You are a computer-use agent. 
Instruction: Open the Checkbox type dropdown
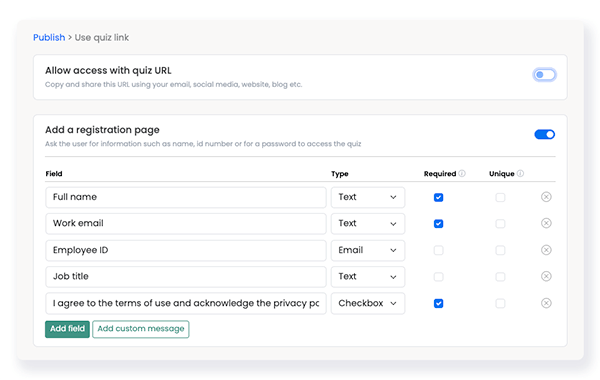[x=368, y=303]
